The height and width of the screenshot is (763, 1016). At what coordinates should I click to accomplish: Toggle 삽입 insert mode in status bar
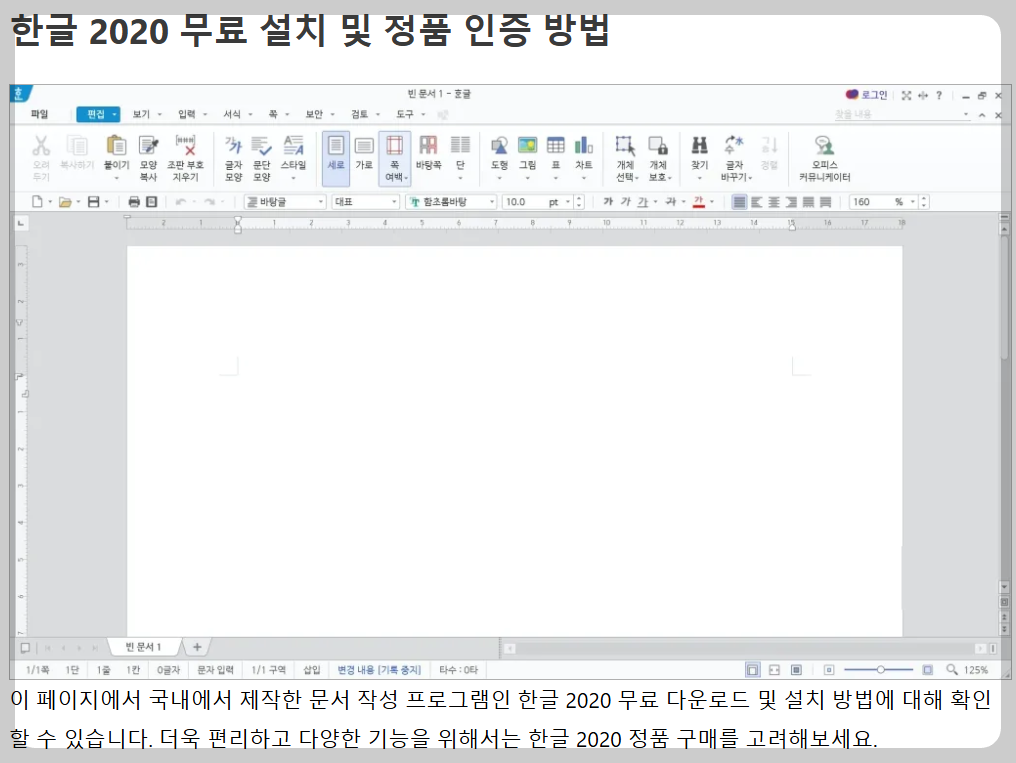pyautogui.click(x=312, y=670)
